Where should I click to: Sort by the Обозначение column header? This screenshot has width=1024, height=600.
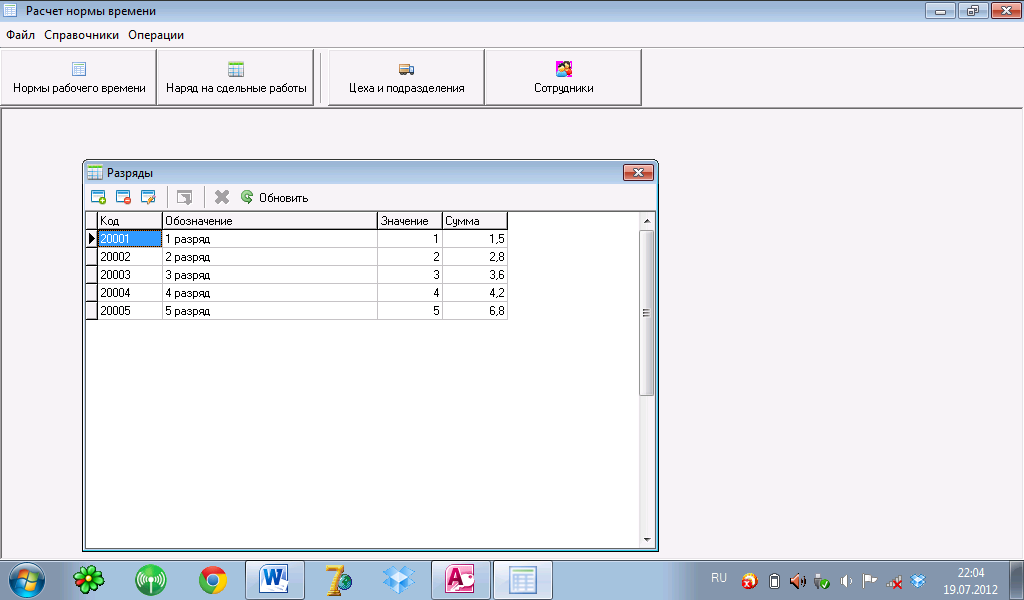[x=270, y=221]
